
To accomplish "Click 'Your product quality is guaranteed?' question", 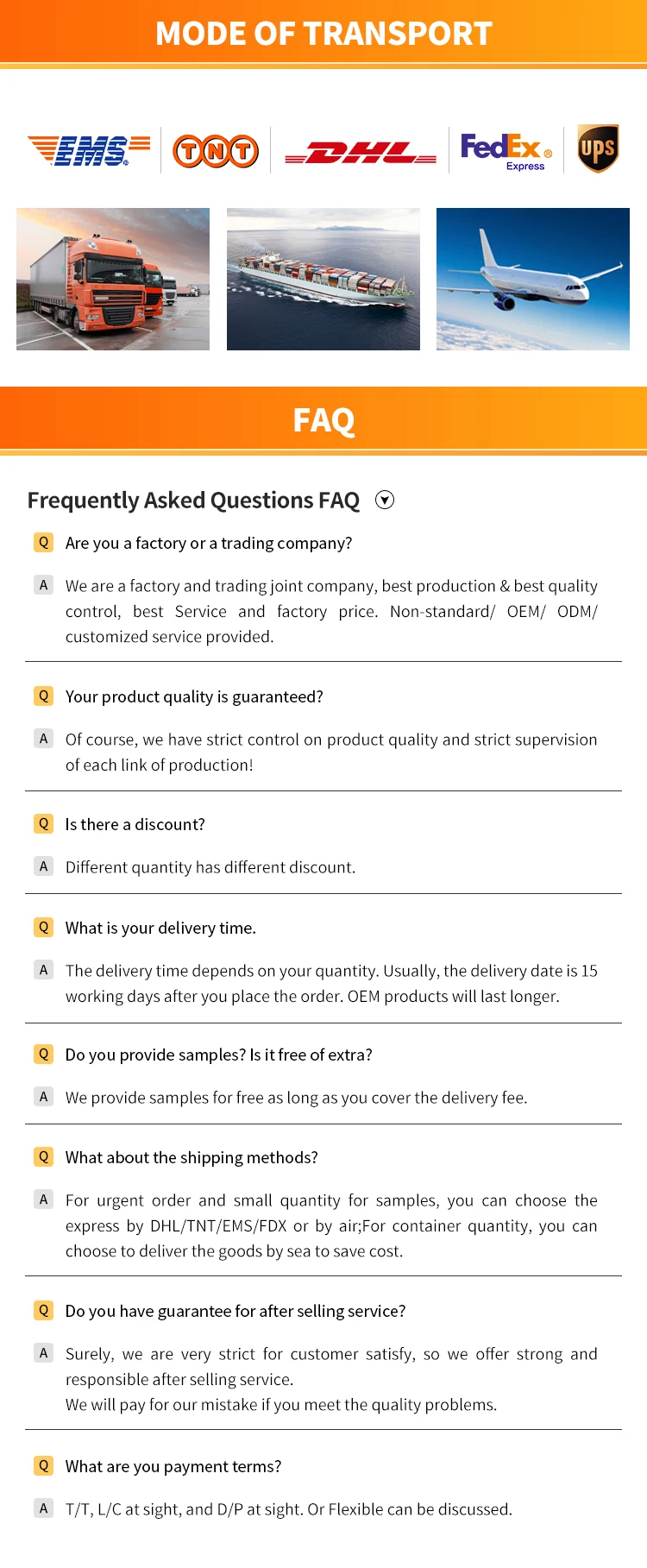I will point(194,696).
